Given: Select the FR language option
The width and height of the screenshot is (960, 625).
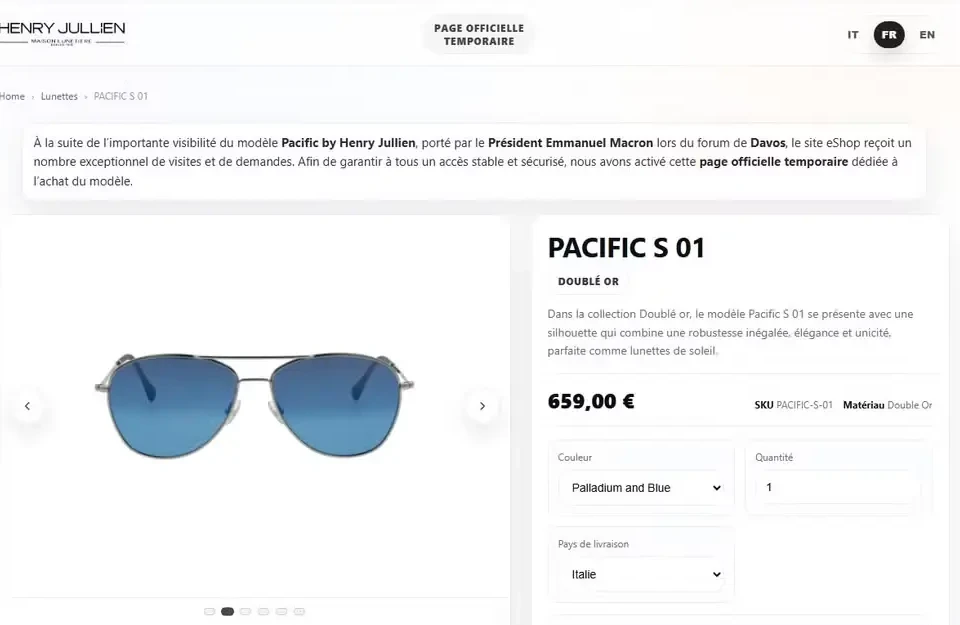Looking at the screenshot, I should tap(889, 35).
